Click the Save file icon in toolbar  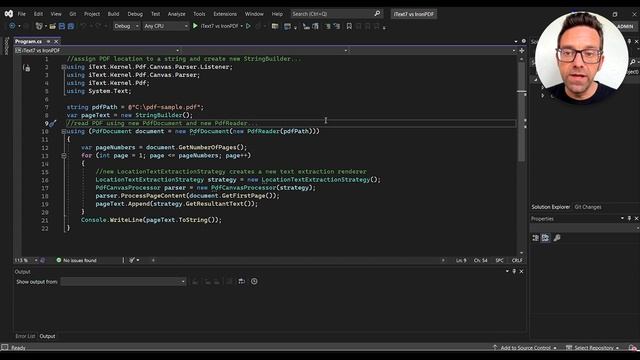click(x=62, y=26)
